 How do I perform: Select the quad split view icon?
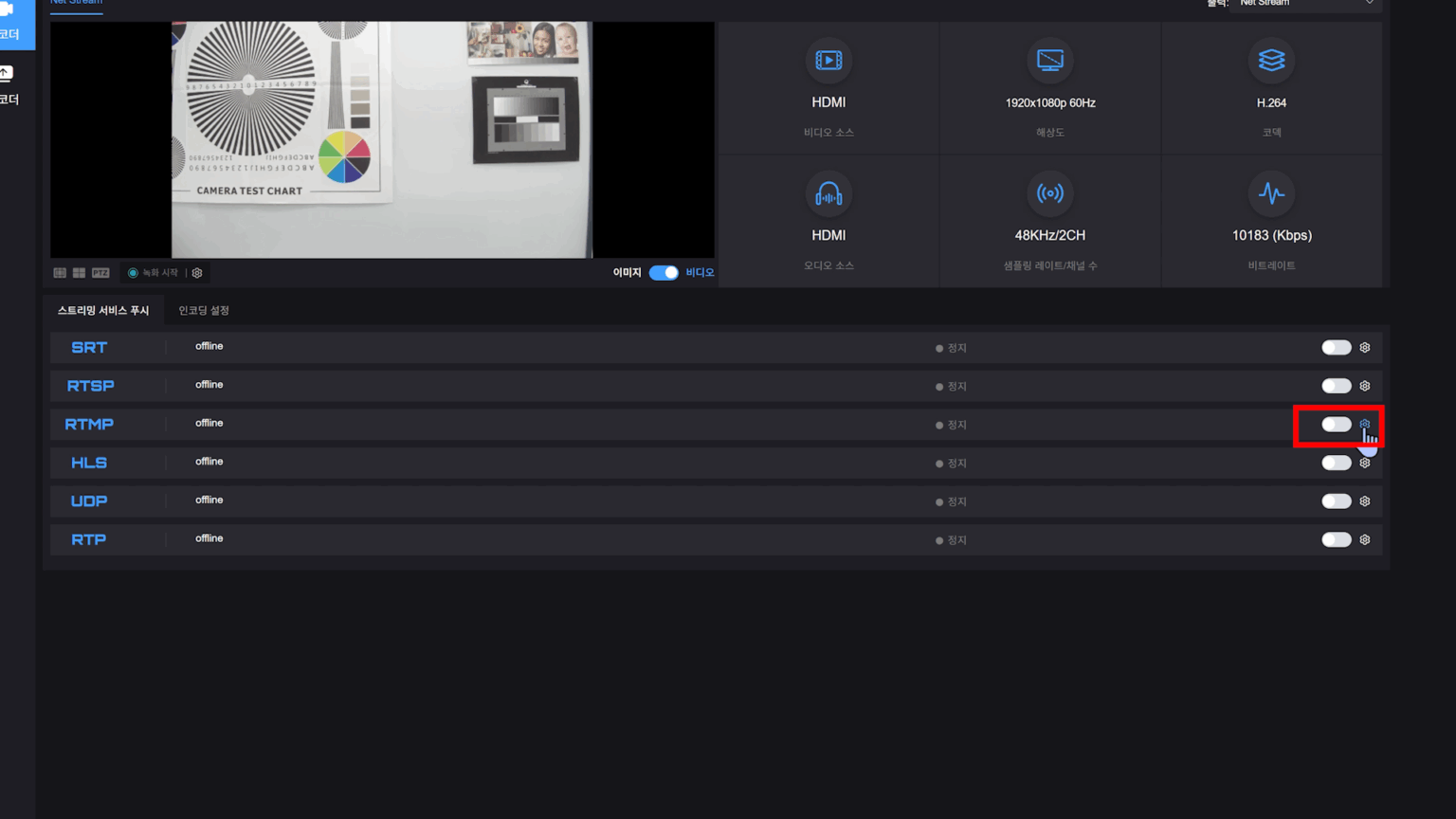(x=80, y=272)
